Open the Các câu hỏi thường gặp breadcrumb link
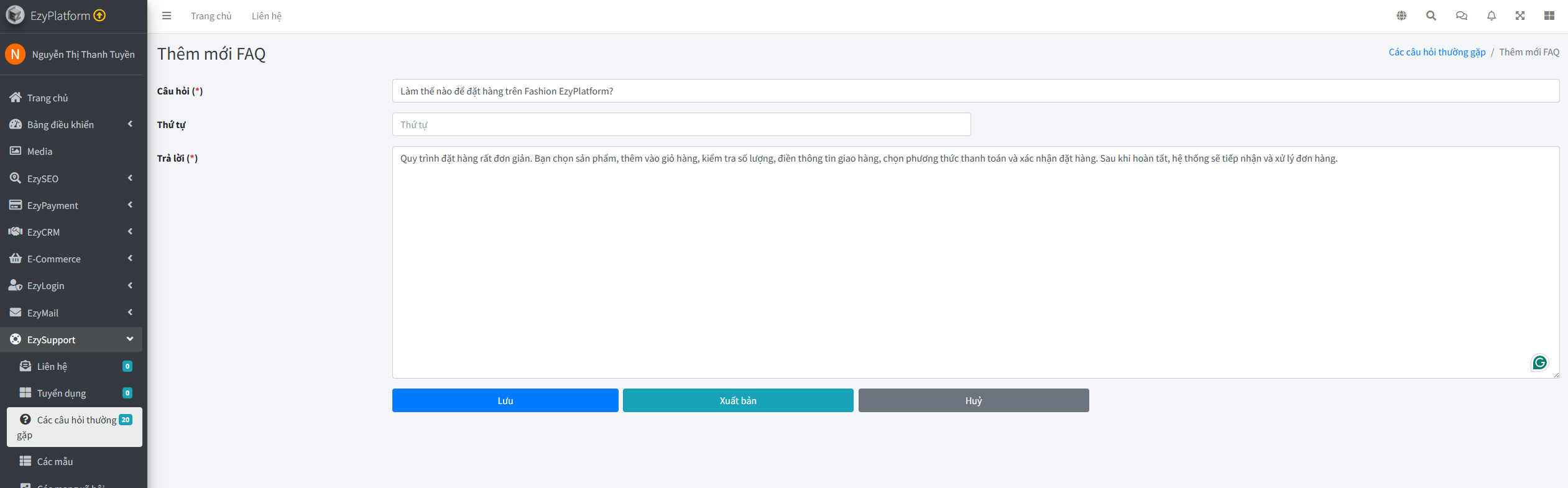Screen dimensions: 1568x488 1437,52
